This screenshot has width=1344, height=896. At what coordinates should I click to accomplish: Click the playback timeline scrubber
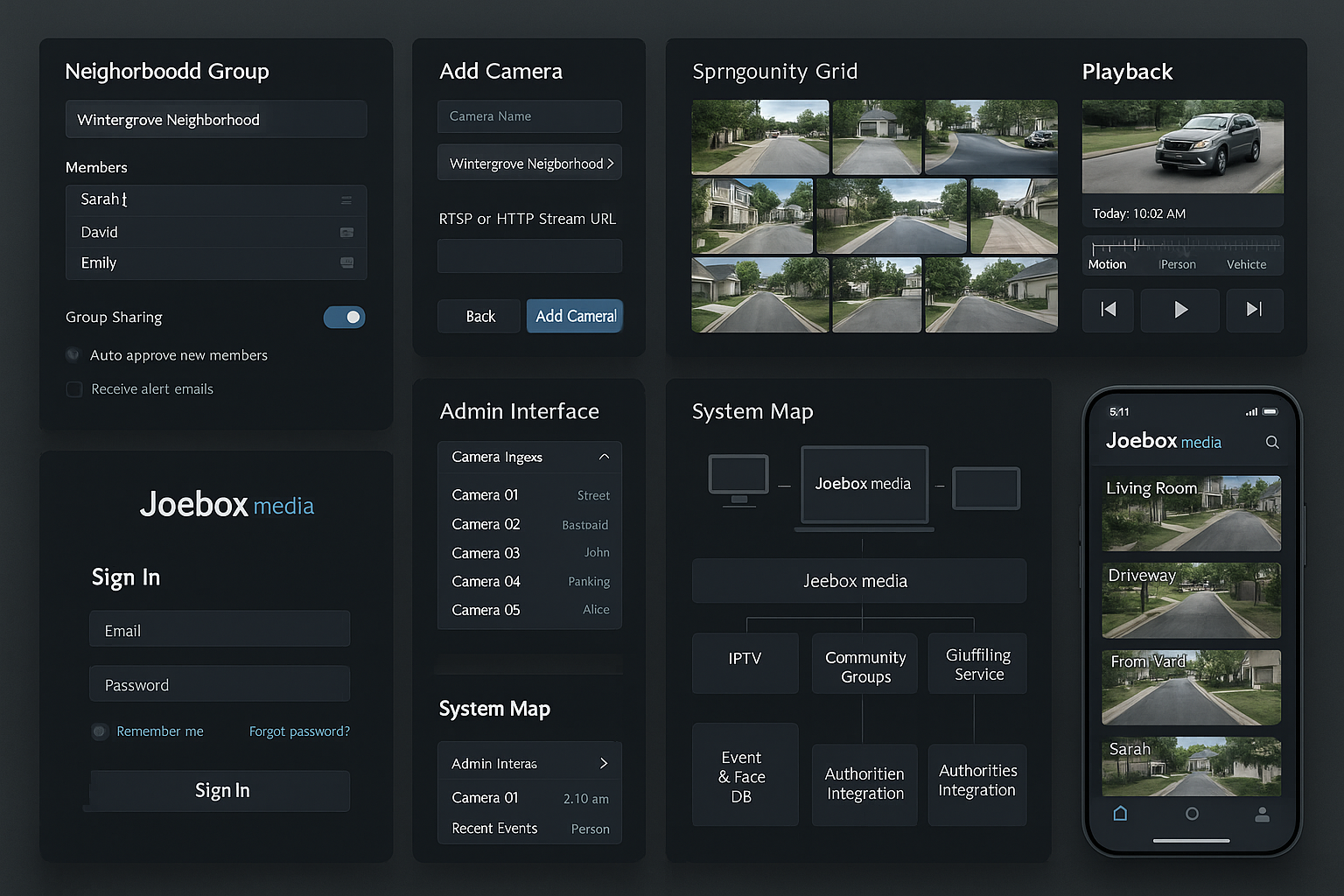tap(1181, 246)
